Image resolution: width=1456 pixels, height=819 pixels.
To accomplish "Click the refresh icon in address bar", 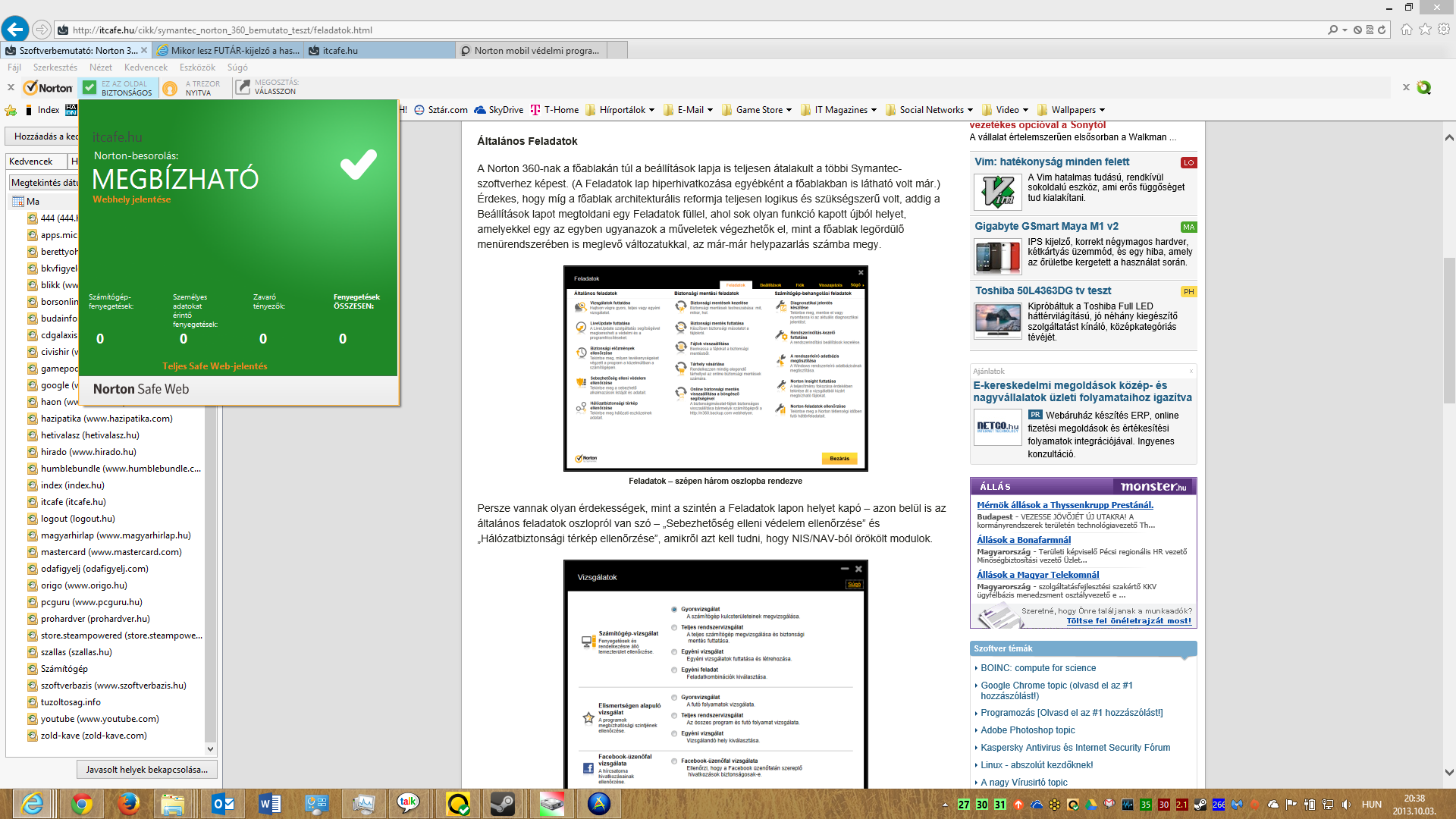I will pos(1382,30).
